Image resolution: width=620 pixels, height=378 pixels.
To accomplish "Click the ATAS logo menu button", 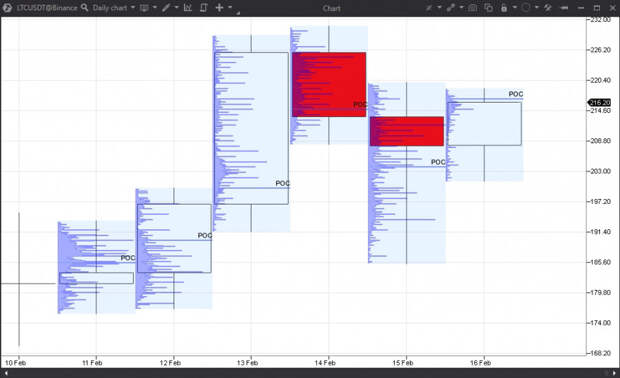I will click(7, 8).
